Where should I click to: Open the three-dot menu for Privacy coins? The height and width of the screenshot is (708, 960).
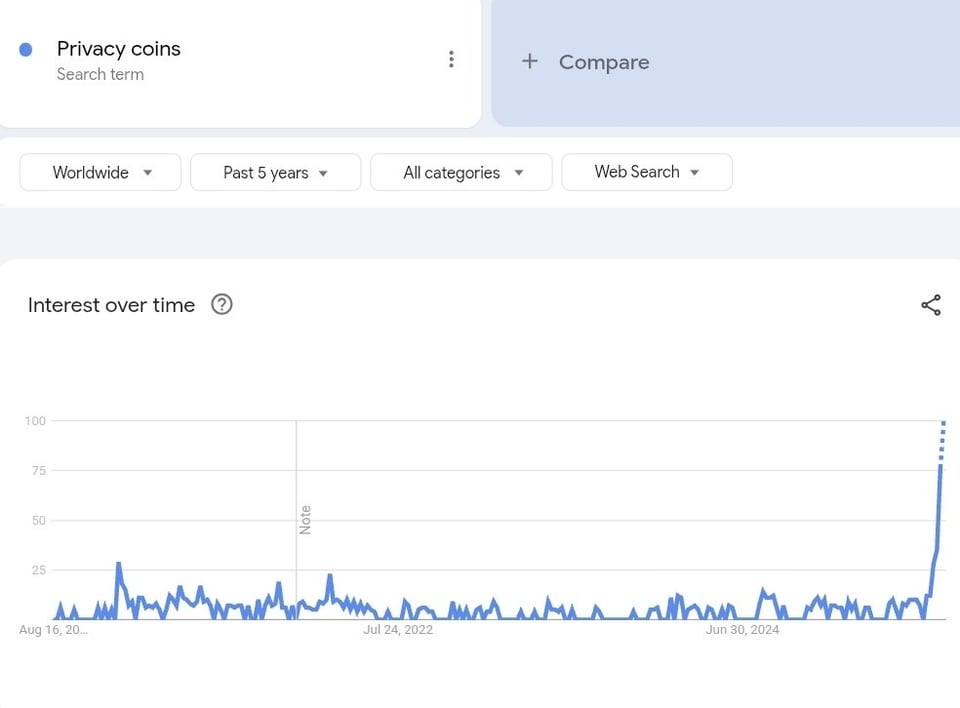coord(451,59)
